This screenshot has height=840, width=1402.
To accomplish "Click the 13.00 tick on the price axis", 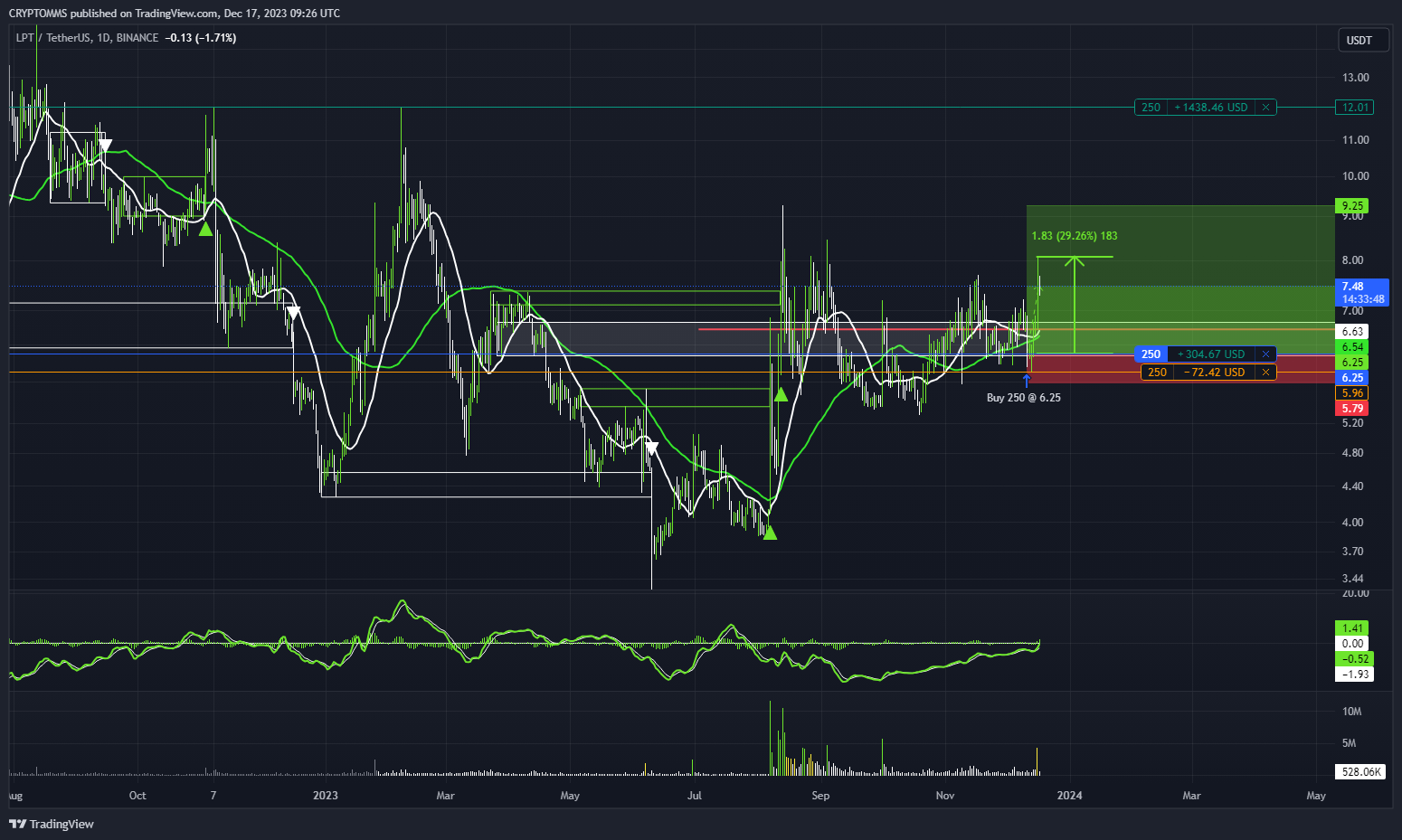I will click(1356, 78).
